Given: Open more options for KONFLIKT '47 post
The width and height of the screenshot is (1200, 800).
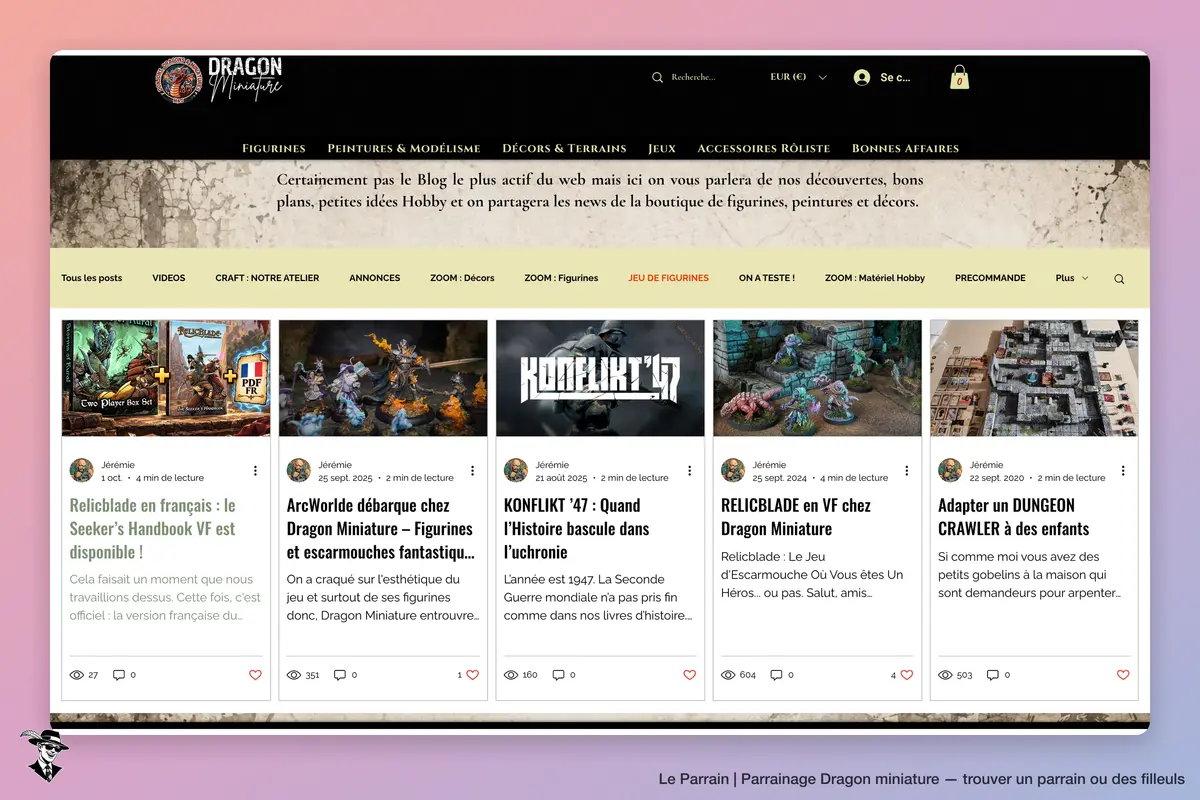Looking at the screenshot, I should point(690,471).
